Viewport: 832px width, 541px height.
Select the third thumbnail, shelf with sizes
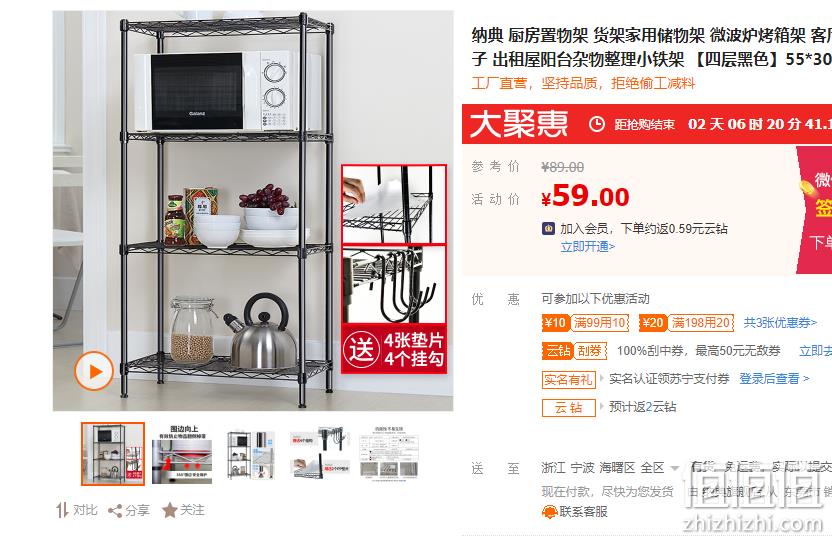[x=252, y=454]
